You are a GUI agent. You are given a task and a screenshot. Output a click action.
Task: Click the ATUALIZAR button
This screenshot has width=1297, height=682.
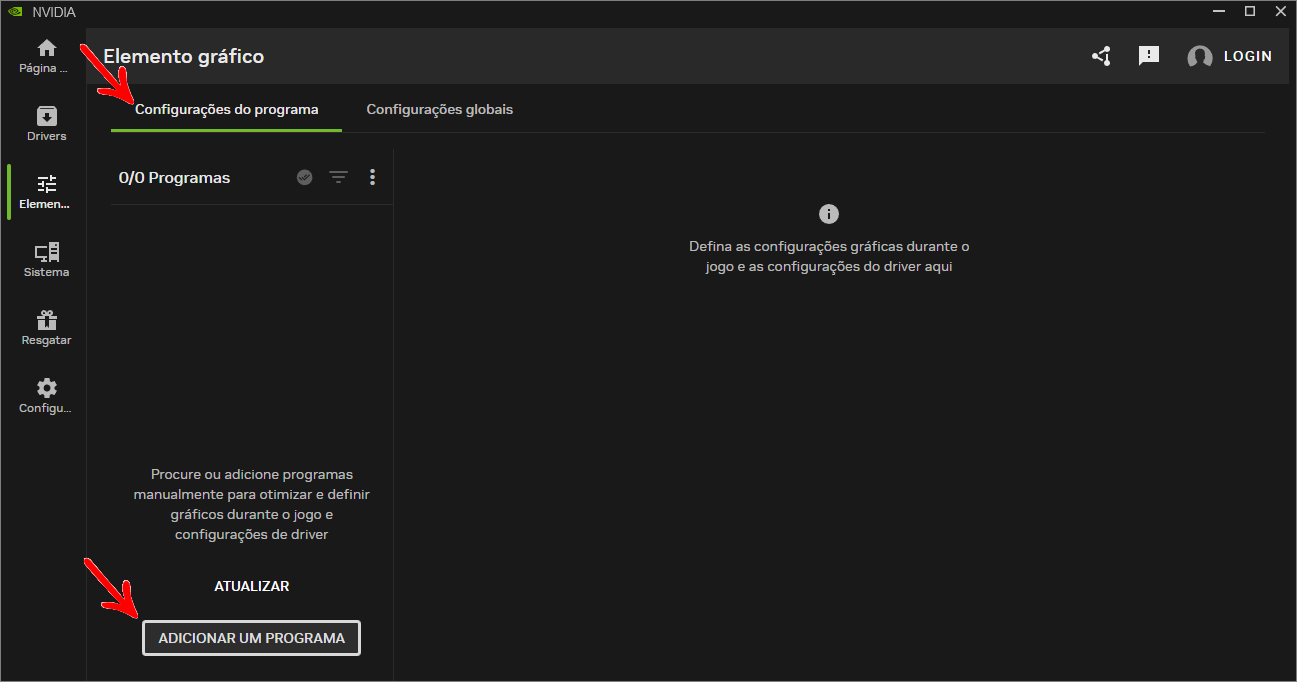[252, 586]
